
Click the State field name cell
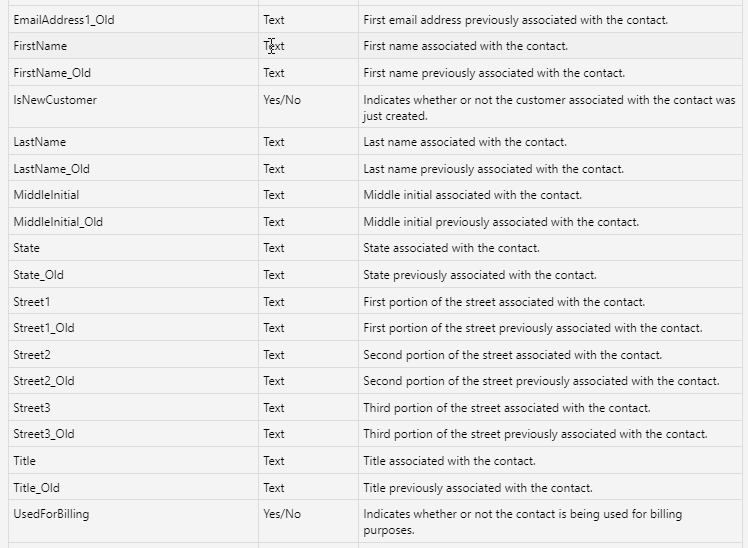click(x=27, y=248)
